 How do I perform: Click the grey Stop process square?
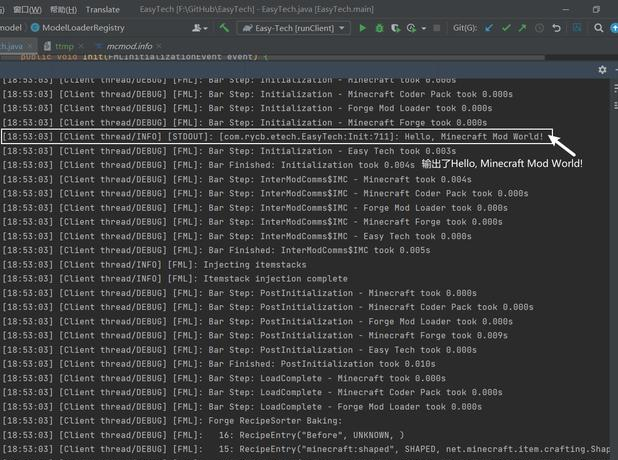[436, 28]
